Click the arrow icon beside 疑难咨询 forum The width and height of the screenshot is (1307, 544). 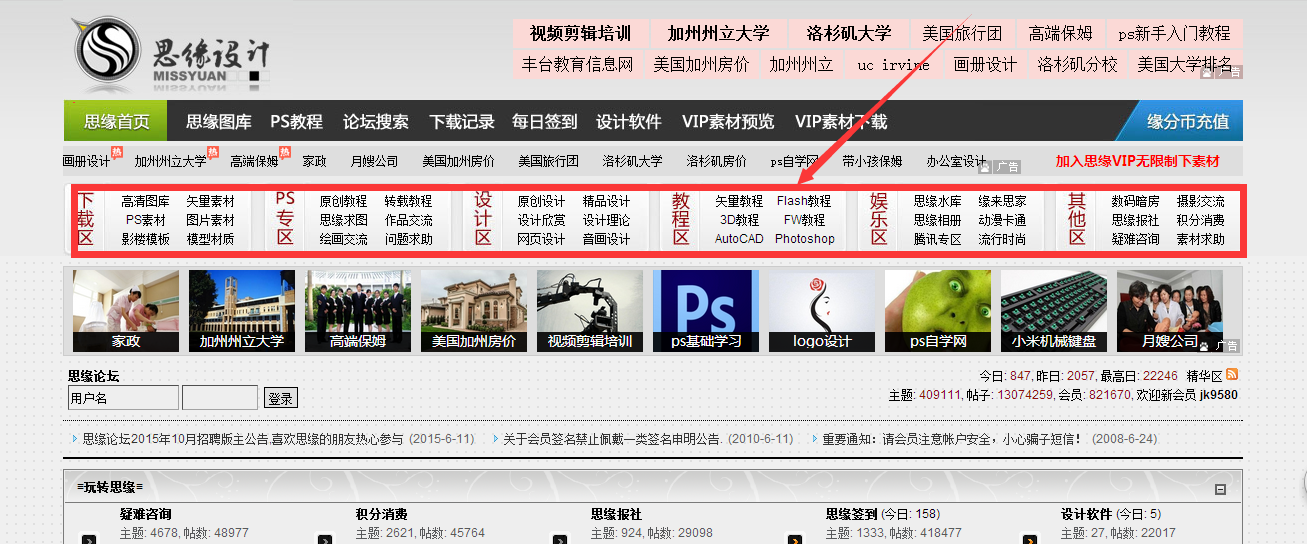[89, 540]
